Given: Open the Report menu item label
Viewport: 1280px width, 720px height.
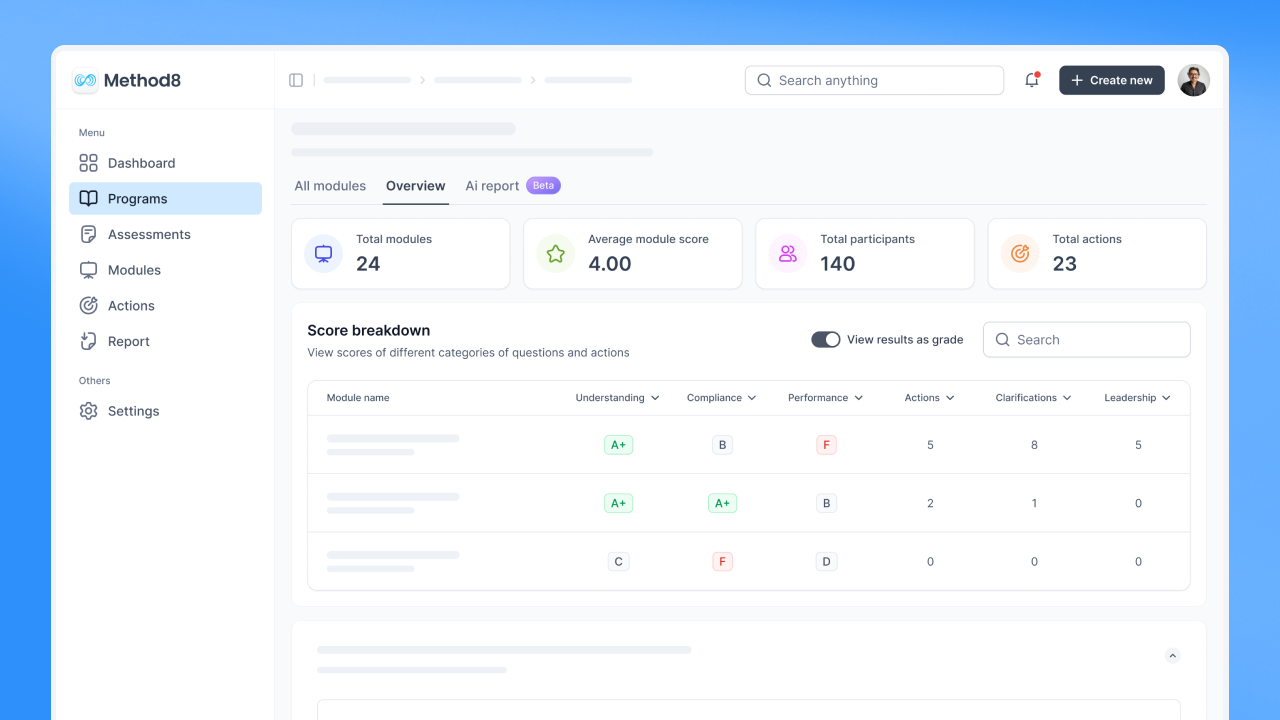Looking at the screenshot, I should click(x=129, y=341).
